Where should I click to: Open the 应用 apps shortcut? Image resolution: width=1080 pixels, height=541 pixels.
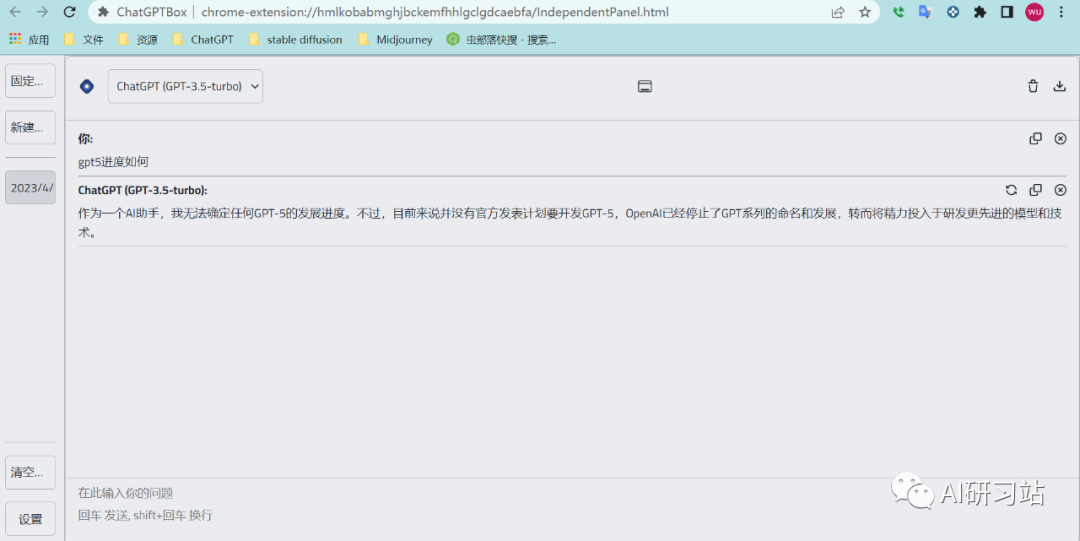29,40
